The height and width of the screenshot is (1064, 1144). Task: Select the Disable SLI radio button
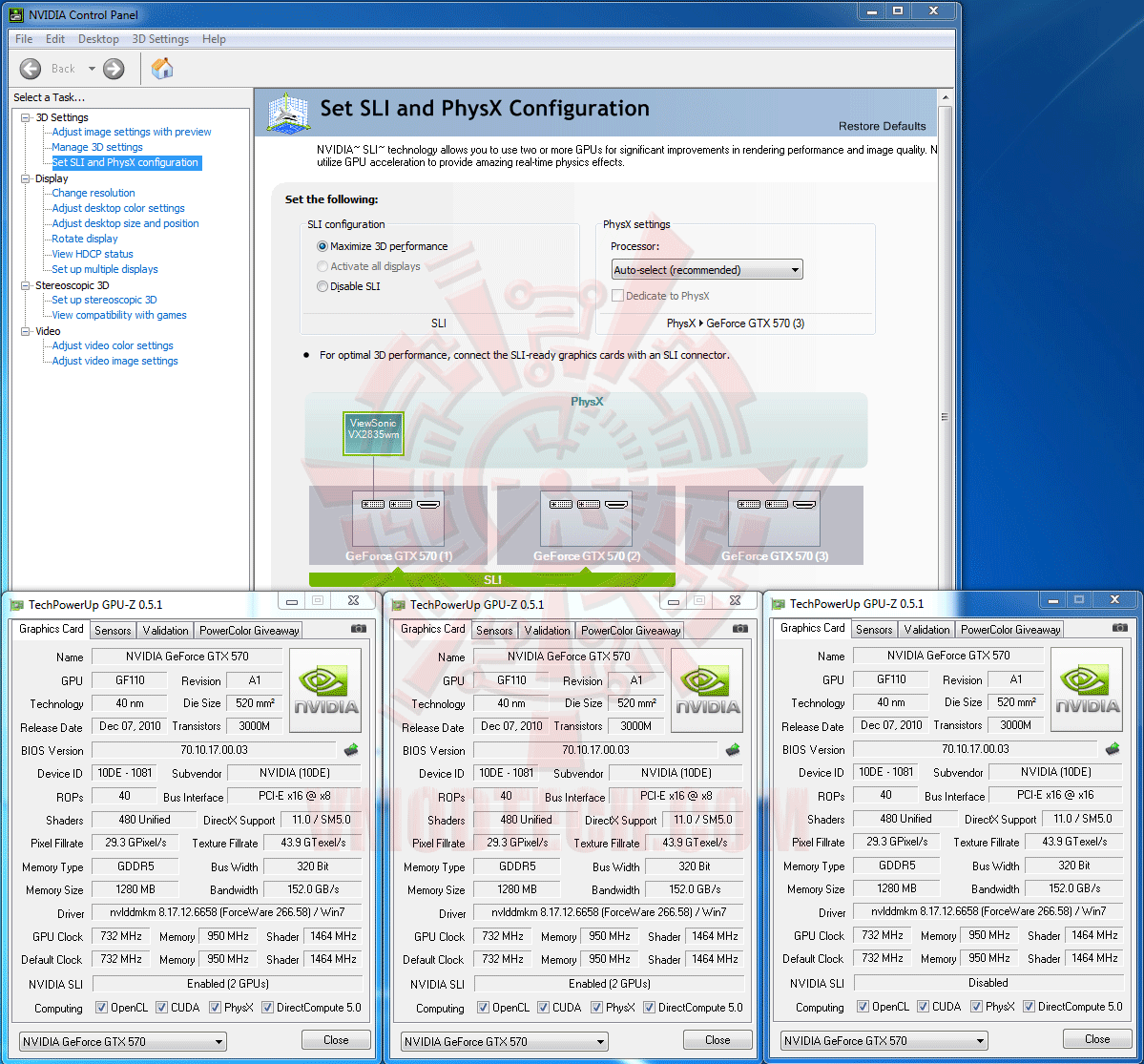pyautogui.click(x=322, y=287)
